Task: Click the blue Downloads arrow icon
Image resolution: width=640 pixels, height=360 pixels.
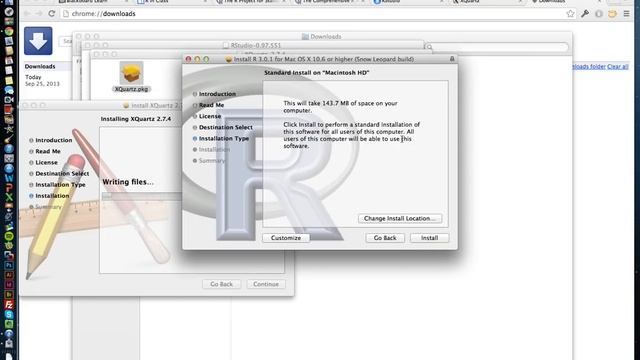Action: [x=38, y=41]
